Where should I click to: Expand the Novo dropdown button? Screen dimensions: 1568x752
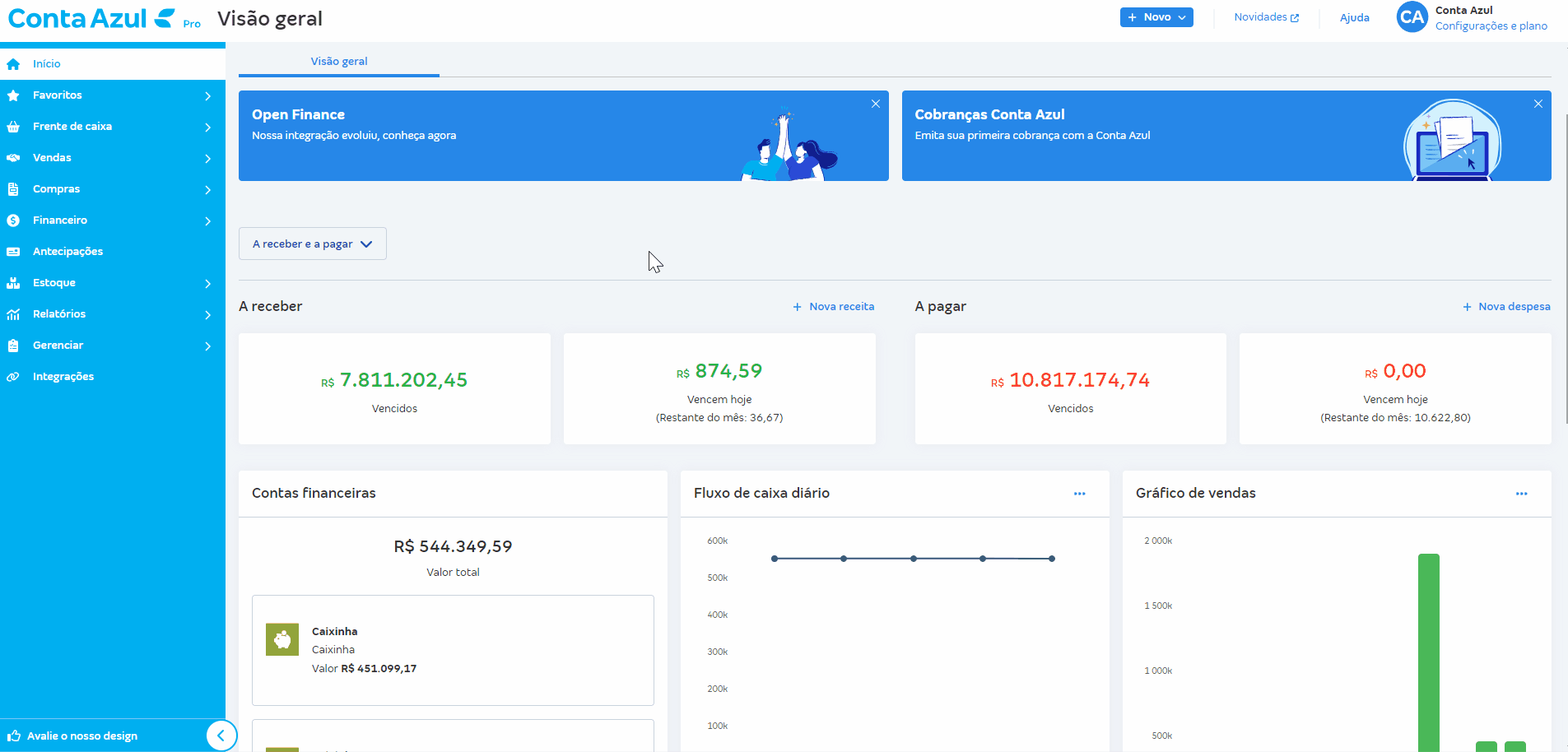tap(1156, 17)
